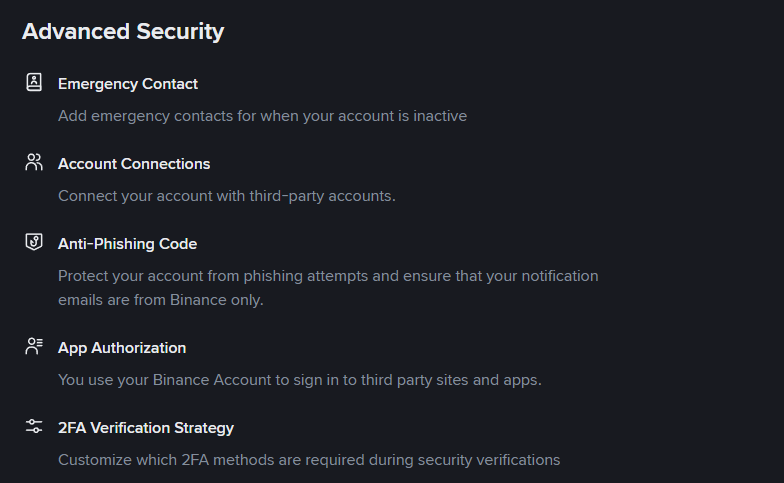Image resolution: width=784 pixels, height=483 pixels.
Task: Click the word "Strategy" in the 2FA title
Action: 203,428
